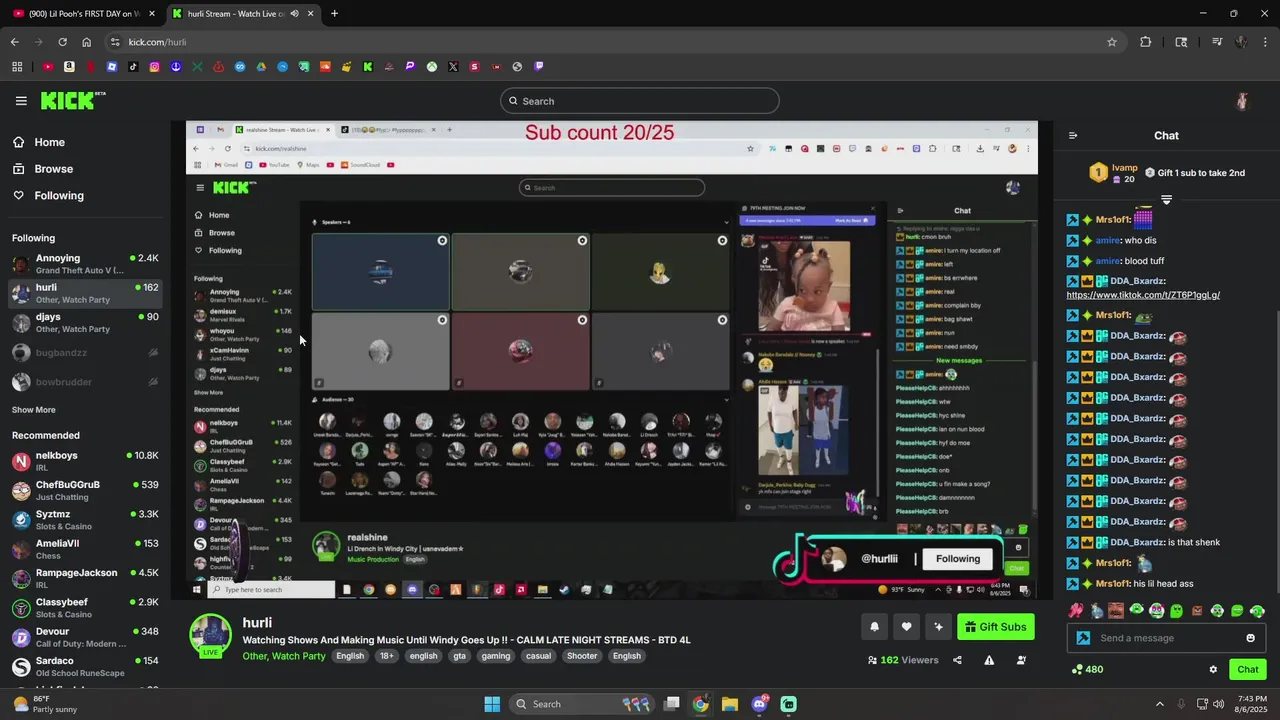Close the hurli Stream browser tab

point(310,13)
